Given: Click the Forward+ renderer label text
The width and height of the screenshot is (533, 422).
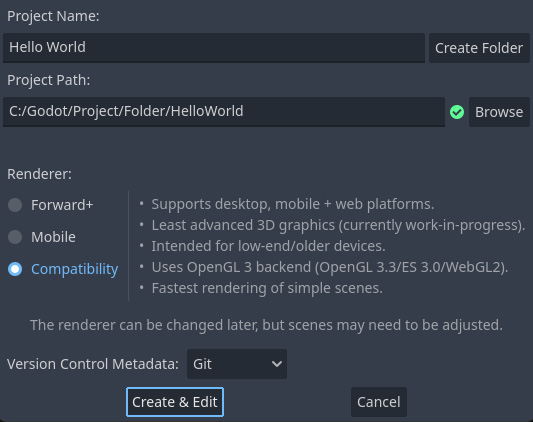Looking at the screenshot, I should click(x=62, y=205).
